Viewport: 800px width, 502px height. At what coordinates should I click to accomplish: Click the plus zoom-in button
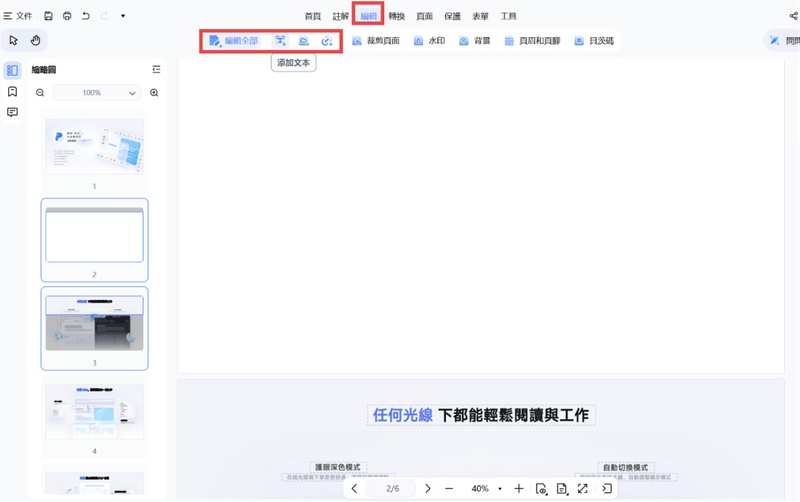click(519, 488)
